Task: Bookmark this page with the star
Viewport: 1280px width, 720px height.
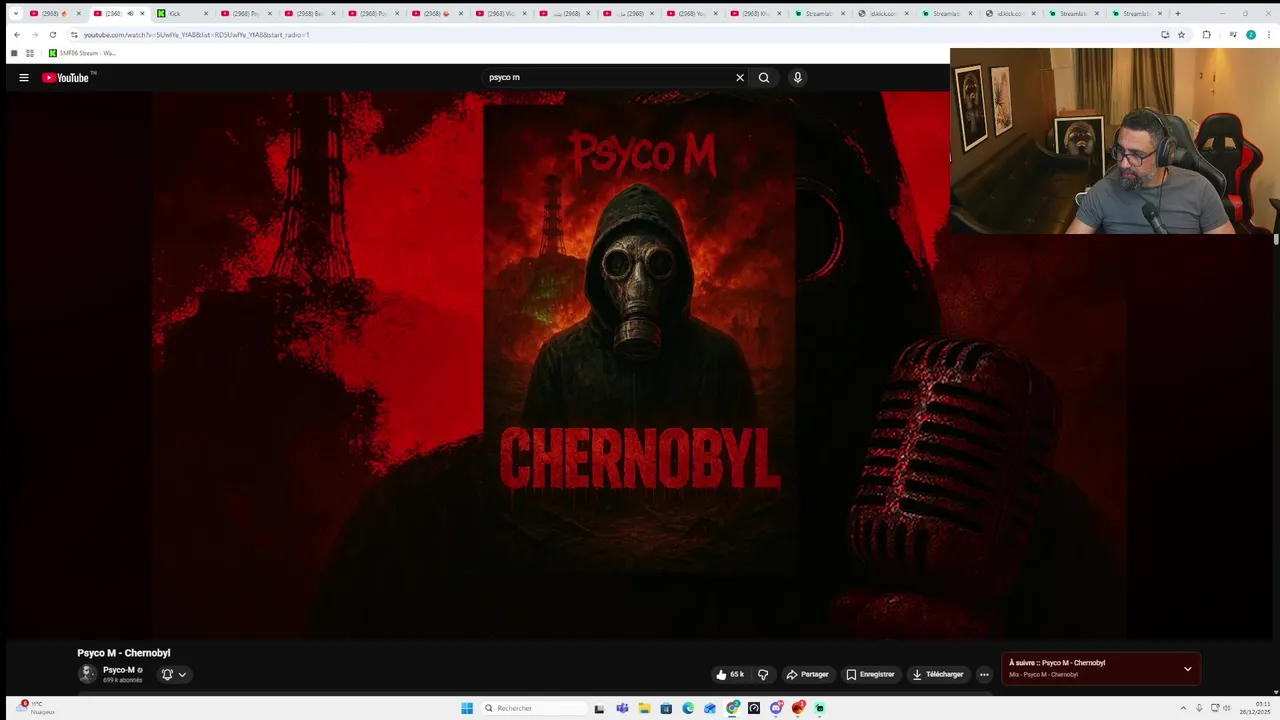Action: pos(1181,35)
